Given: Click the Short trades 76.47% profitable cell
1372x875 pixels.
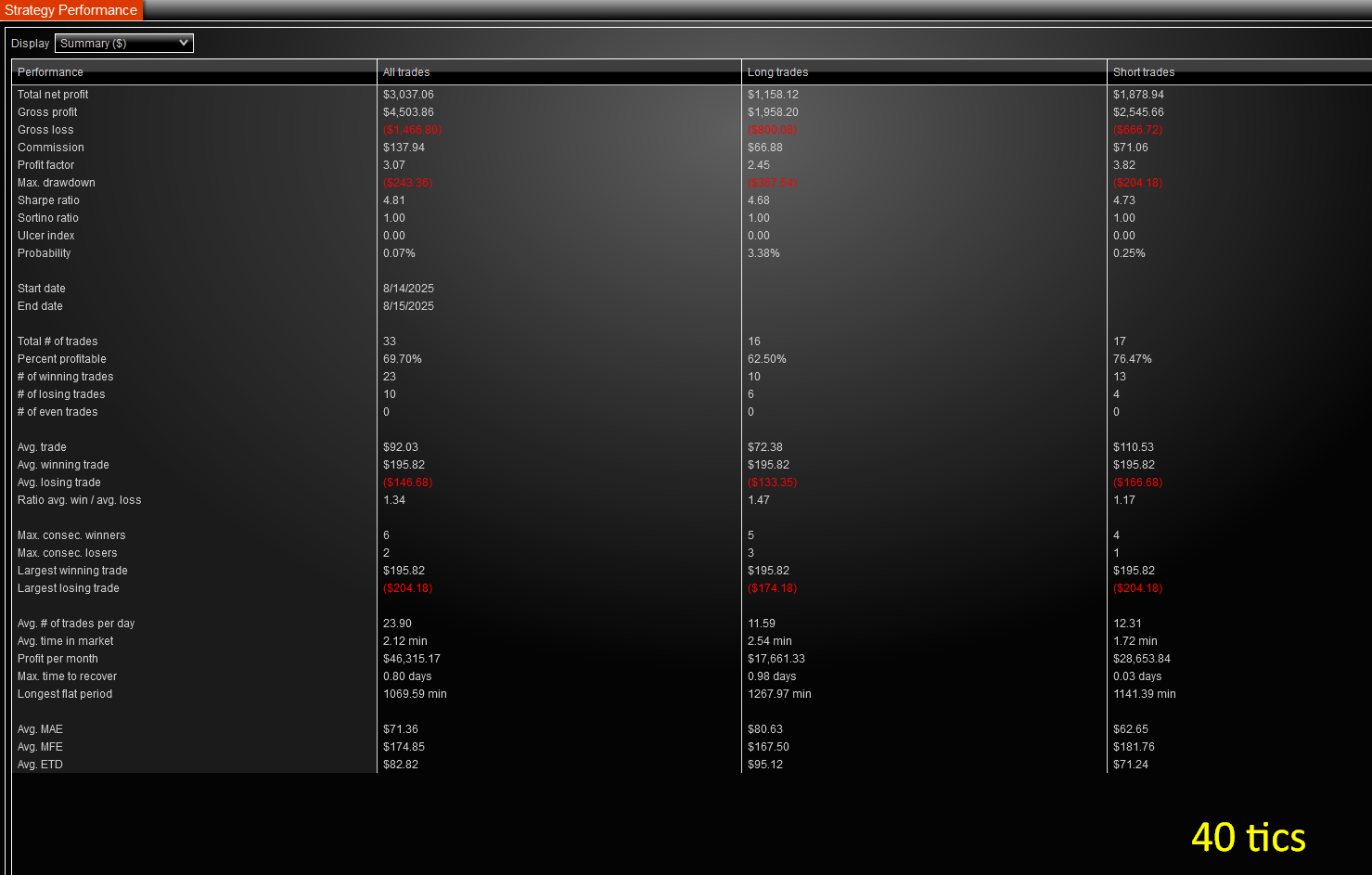Looking at the screenshot, I should (x=1132, y=359).
